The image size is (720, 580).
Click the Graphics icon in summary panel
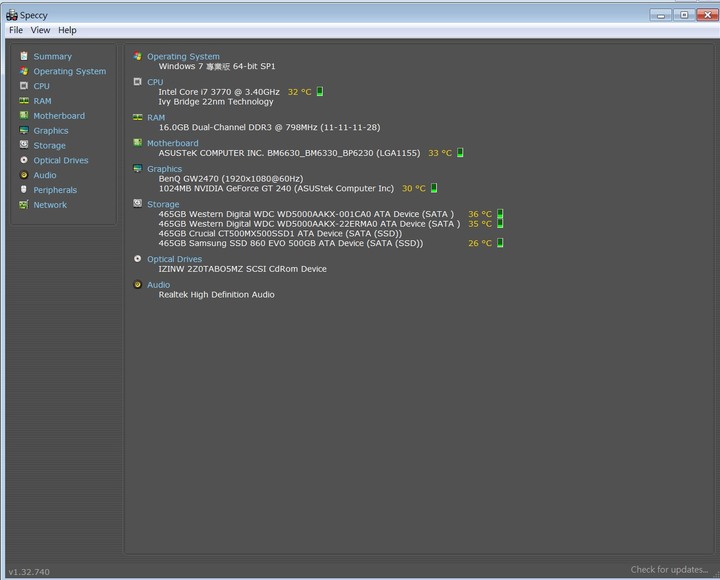pos(137,168)
